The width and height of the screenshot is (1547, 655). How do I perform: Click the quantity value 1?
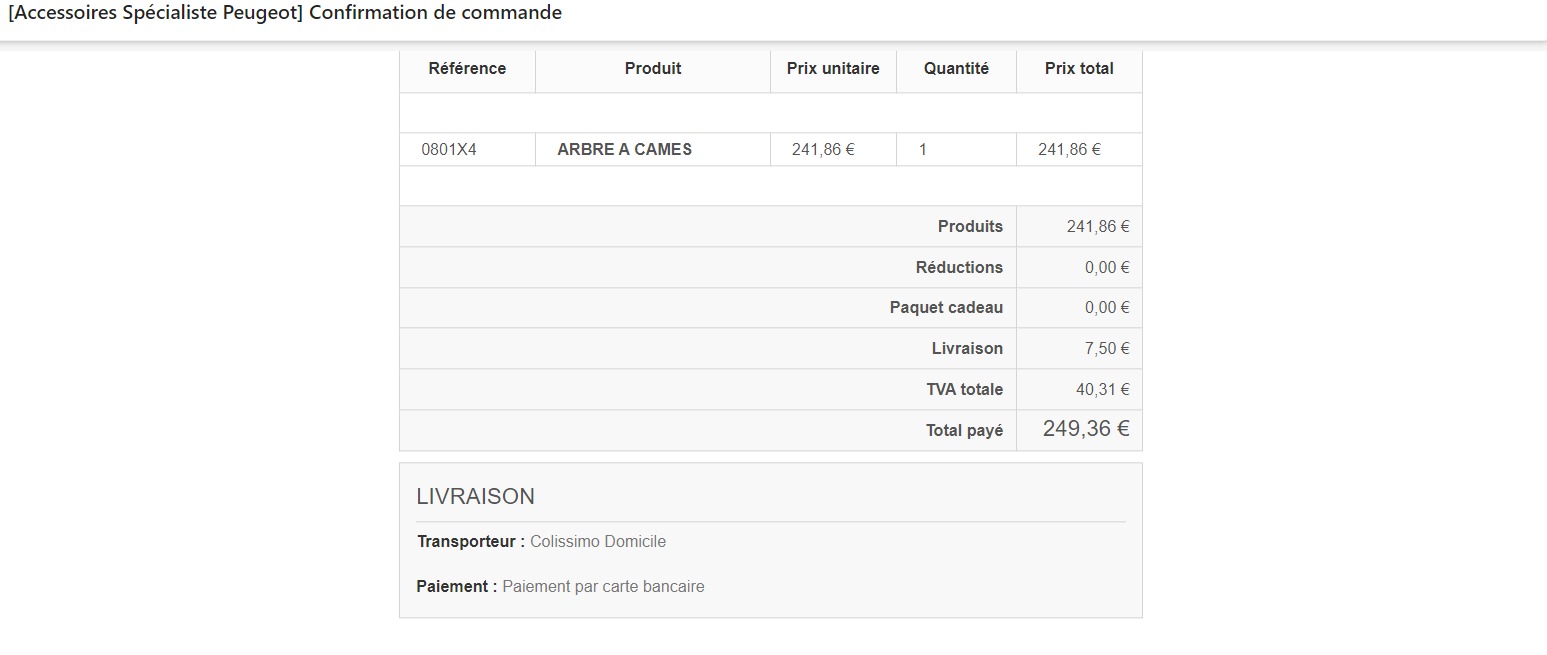click(923, 150)
